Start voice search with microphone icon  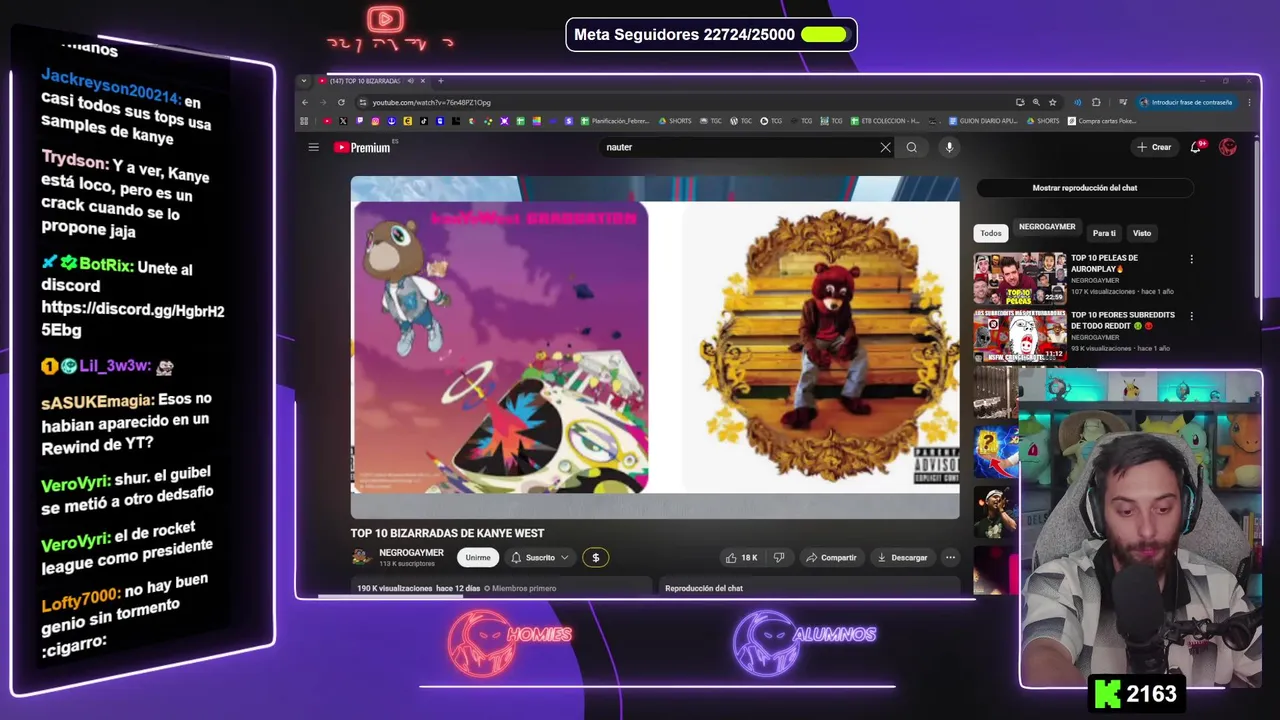click(949, 147)
